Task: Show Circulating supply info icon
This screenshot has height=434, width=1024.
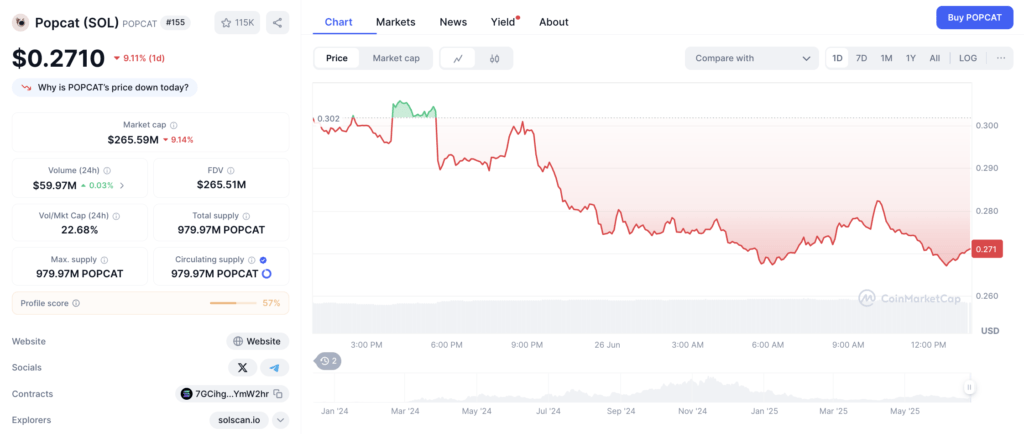Action: [251, 260]
